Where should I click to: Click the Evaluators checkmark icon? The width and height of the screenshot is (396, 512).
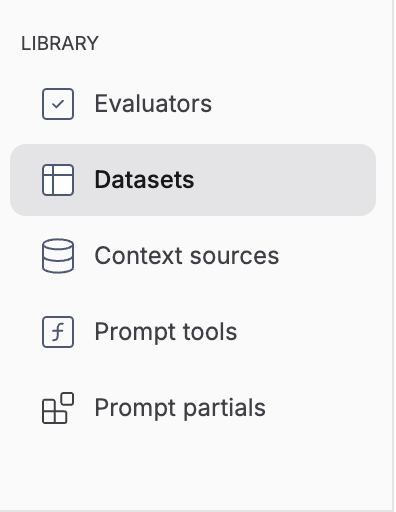coord(58,104)
